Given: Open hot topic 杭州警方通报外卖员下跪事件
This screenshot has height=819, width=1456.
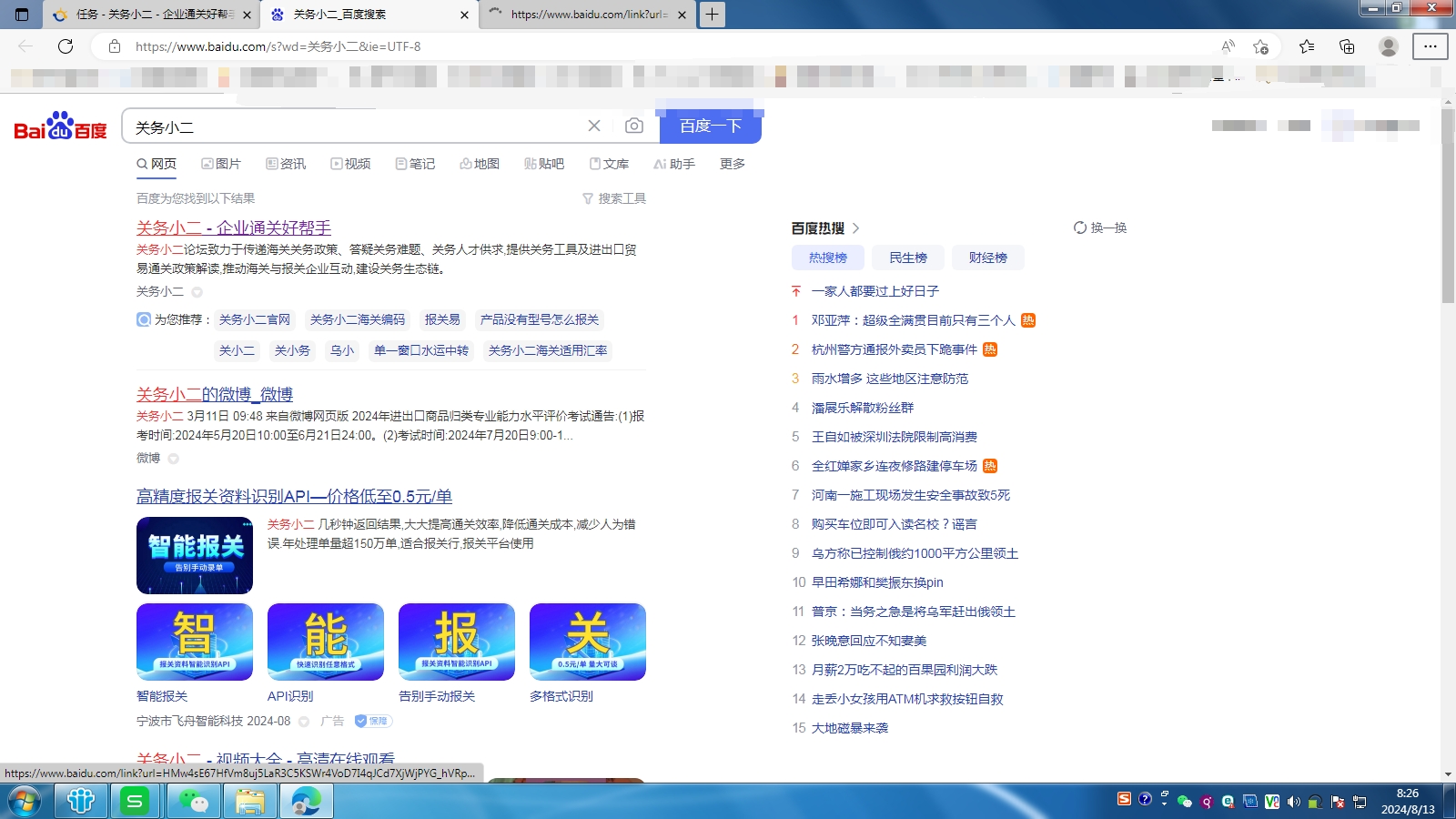Looking at the screenshot, I should point(895,349).
